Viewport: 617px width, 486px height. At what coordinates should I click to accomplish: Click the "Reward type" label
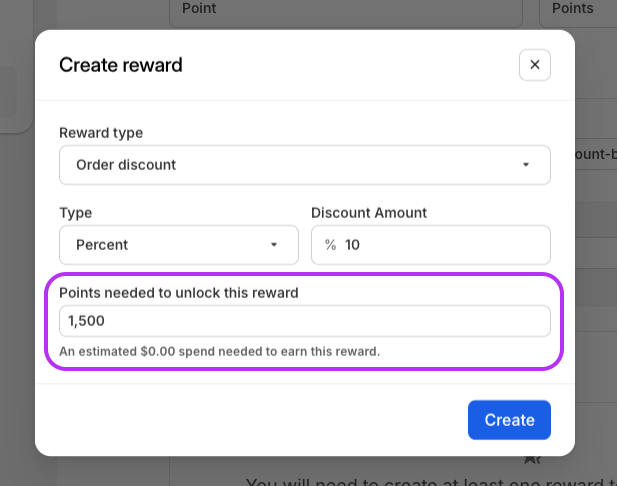[101, 133]
